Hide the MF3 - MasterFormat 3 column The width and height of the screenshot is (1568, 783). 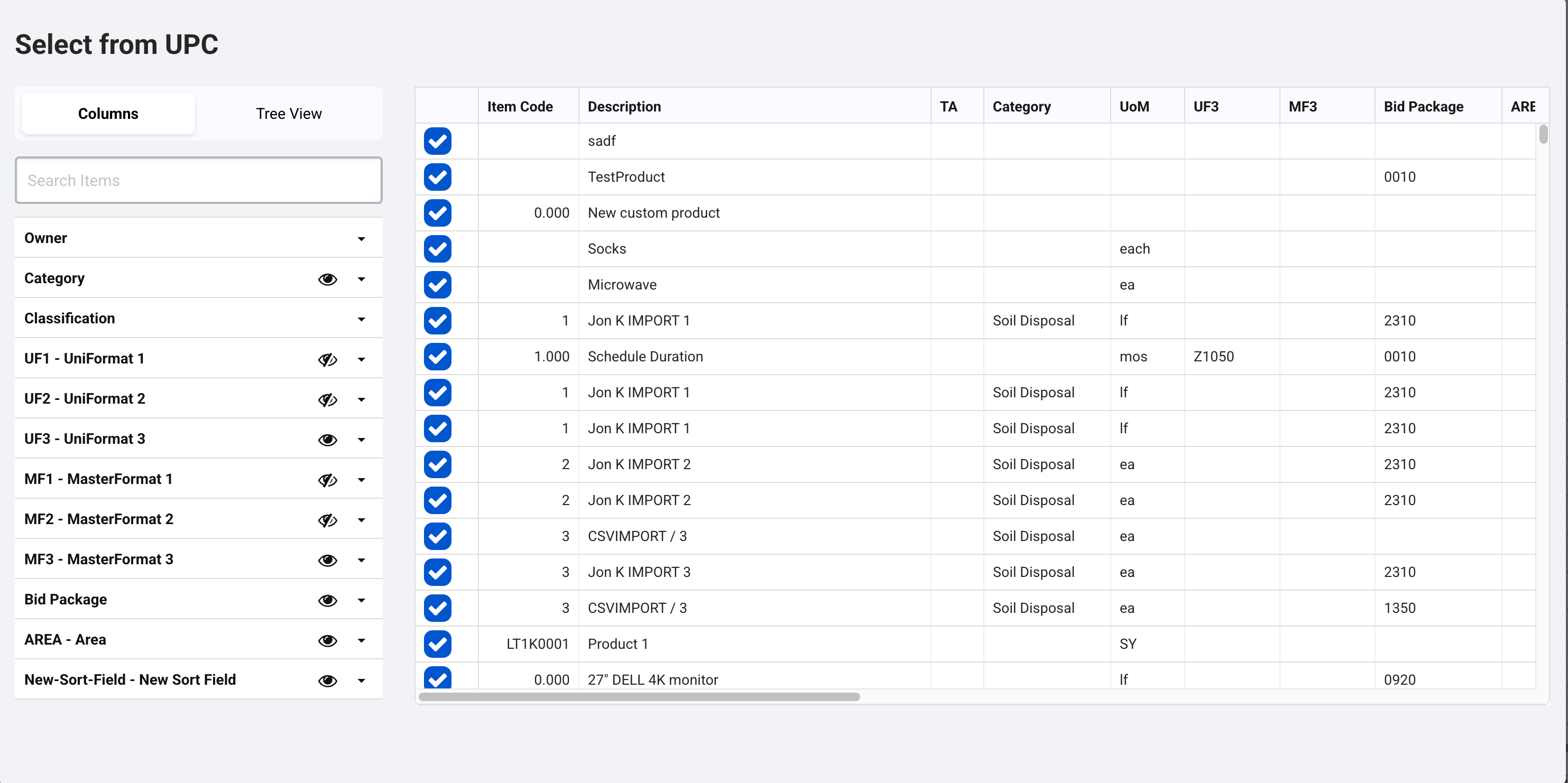[327, 560]
